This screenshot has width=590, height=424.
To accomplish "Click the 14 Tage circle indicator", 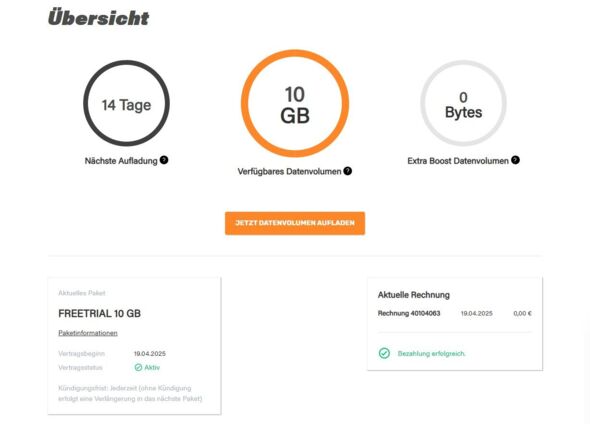I will pos(126,103).
